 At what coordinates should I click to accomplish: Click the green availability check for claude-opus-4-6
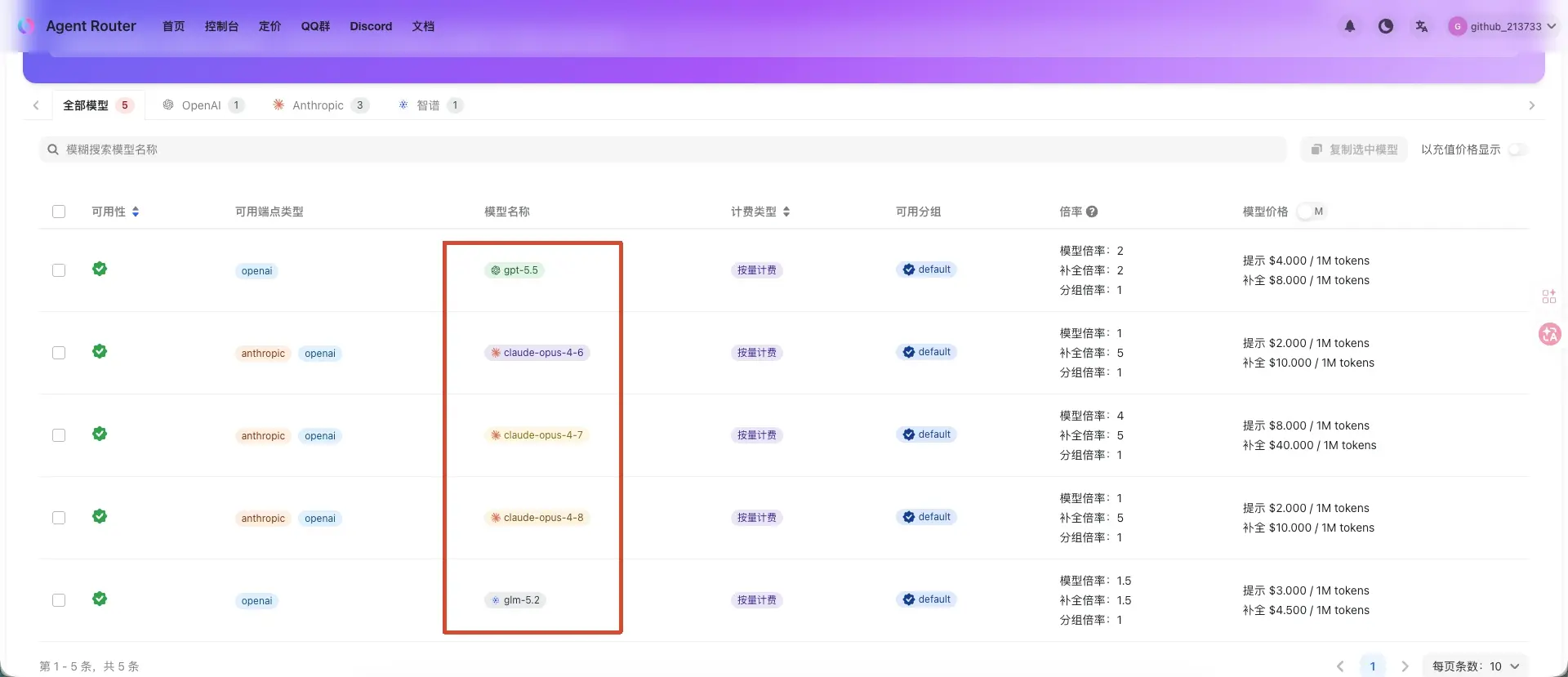[x=100, y=351]
